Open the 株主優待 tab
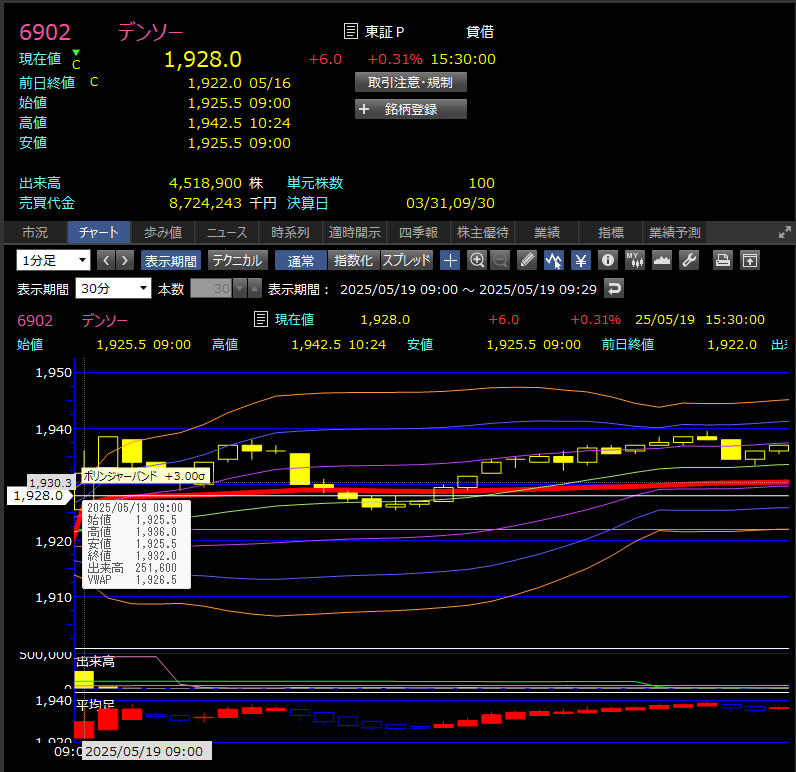The width and height of the screenshot is (796, 772). [x=483, y=232]
